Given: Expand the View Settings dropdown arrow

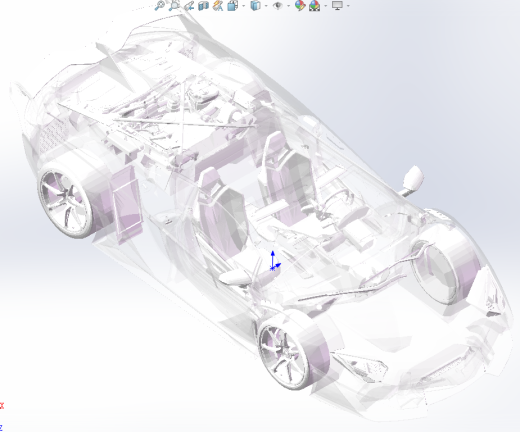Looking at the screenshot, I should click(348, 6).
